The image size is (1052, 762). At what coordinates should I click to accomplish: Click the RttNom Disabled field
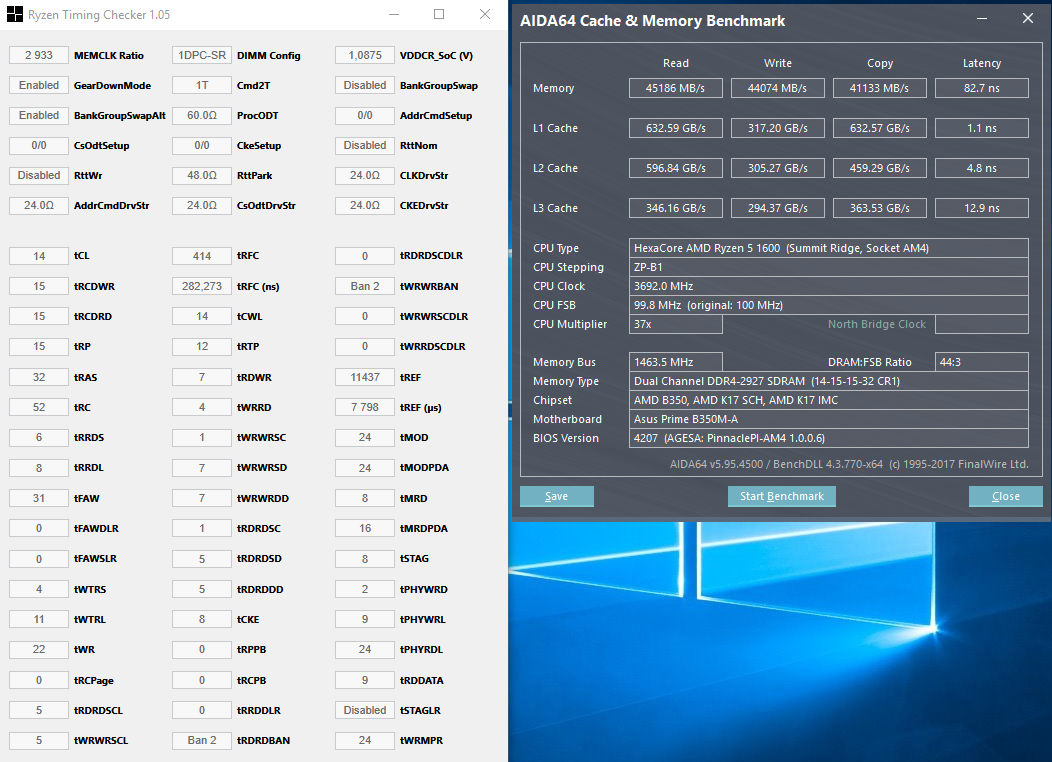point(365,145)
